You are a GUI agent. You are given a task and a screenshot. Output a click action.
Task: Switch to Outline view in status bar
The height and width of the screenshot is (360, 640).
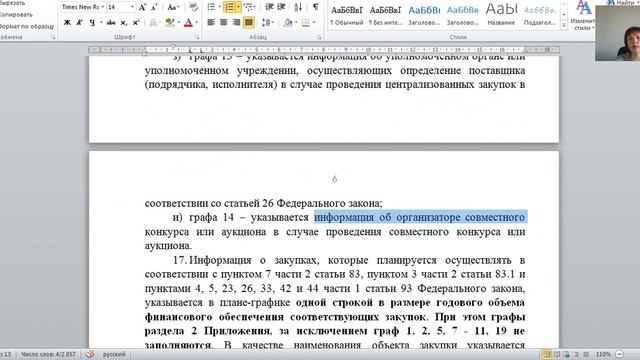click(x=576, y=354)
